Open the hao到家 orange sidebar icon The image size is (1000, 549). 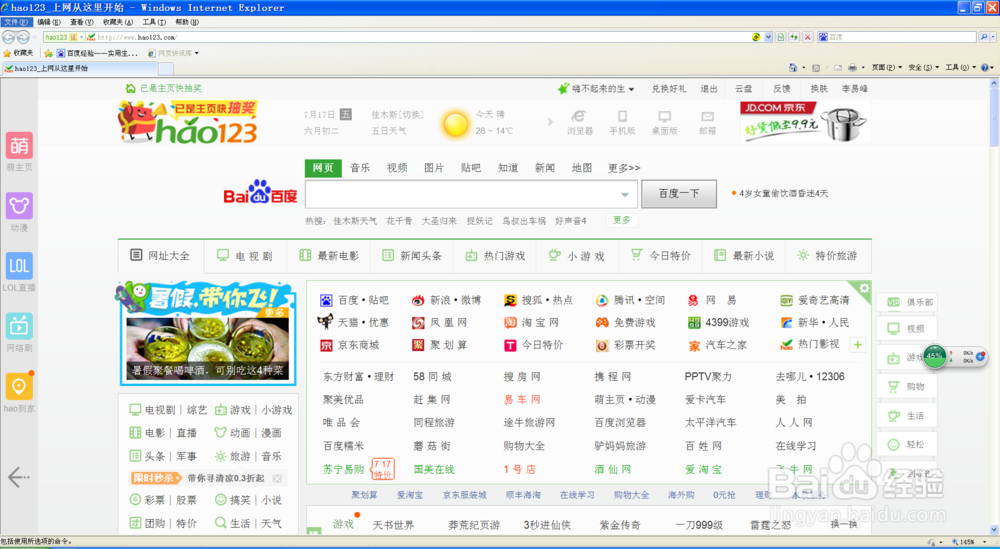coord(19,386)
